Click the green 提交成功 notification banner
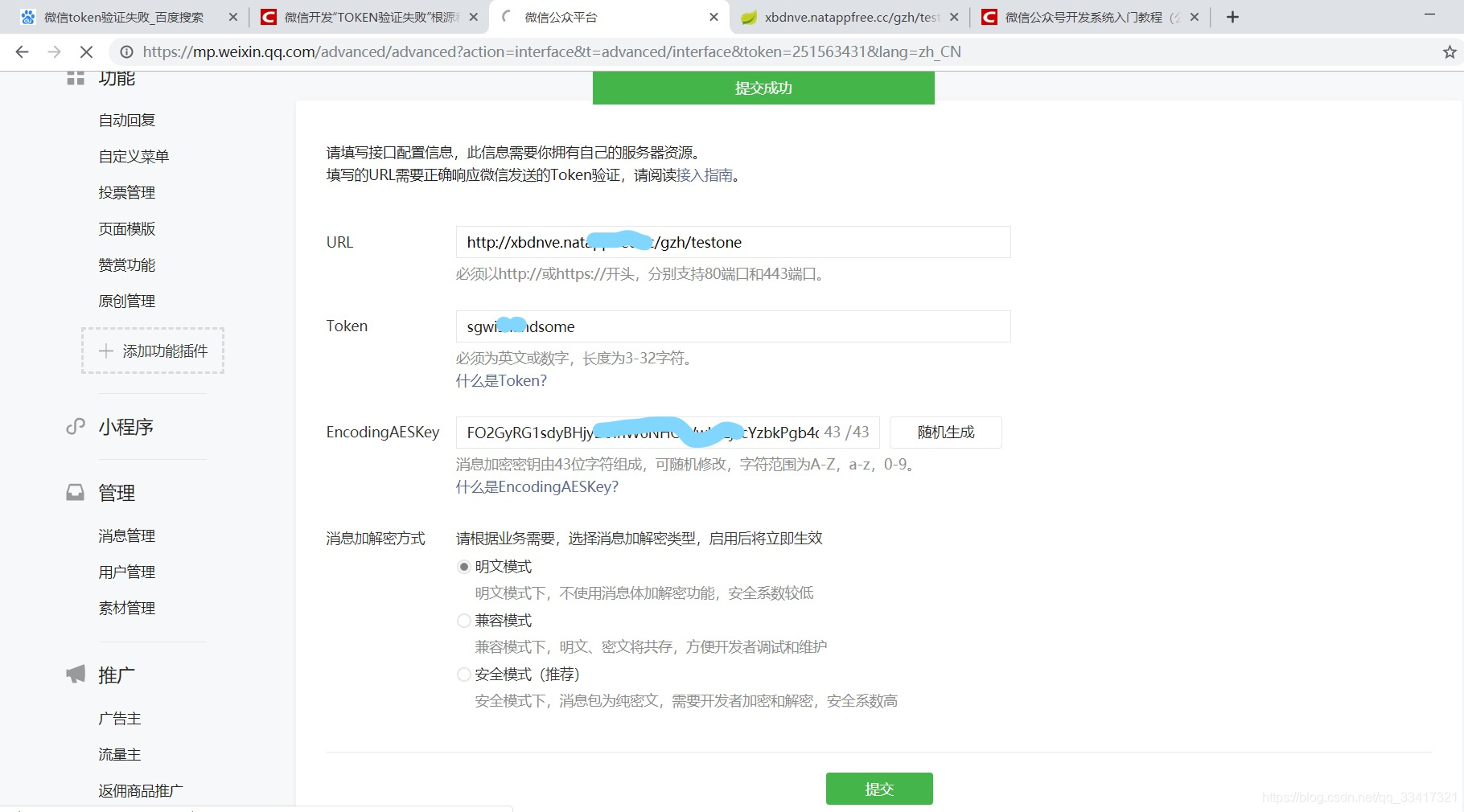The image size is (1464, 812). click(763, 88)
